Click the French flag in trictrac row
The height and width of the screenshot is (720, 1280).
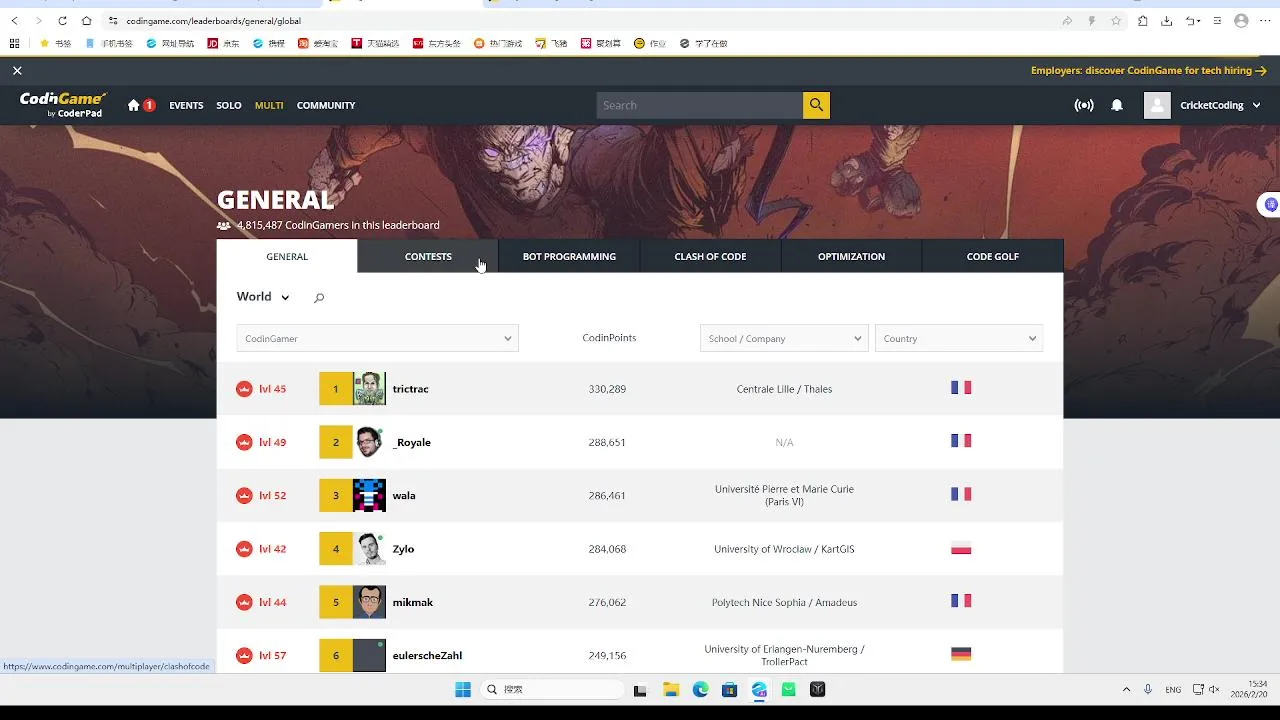[x=961, y=388]
